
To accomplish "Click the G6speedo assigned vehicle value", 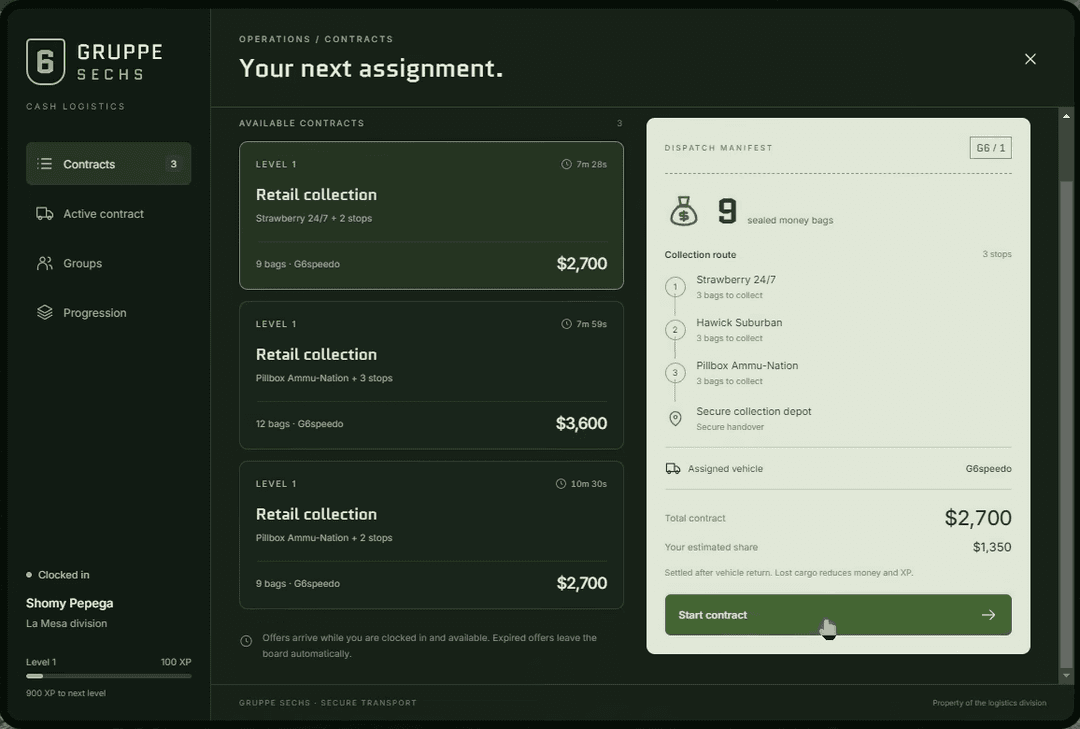I will click(x=988, y=469).
